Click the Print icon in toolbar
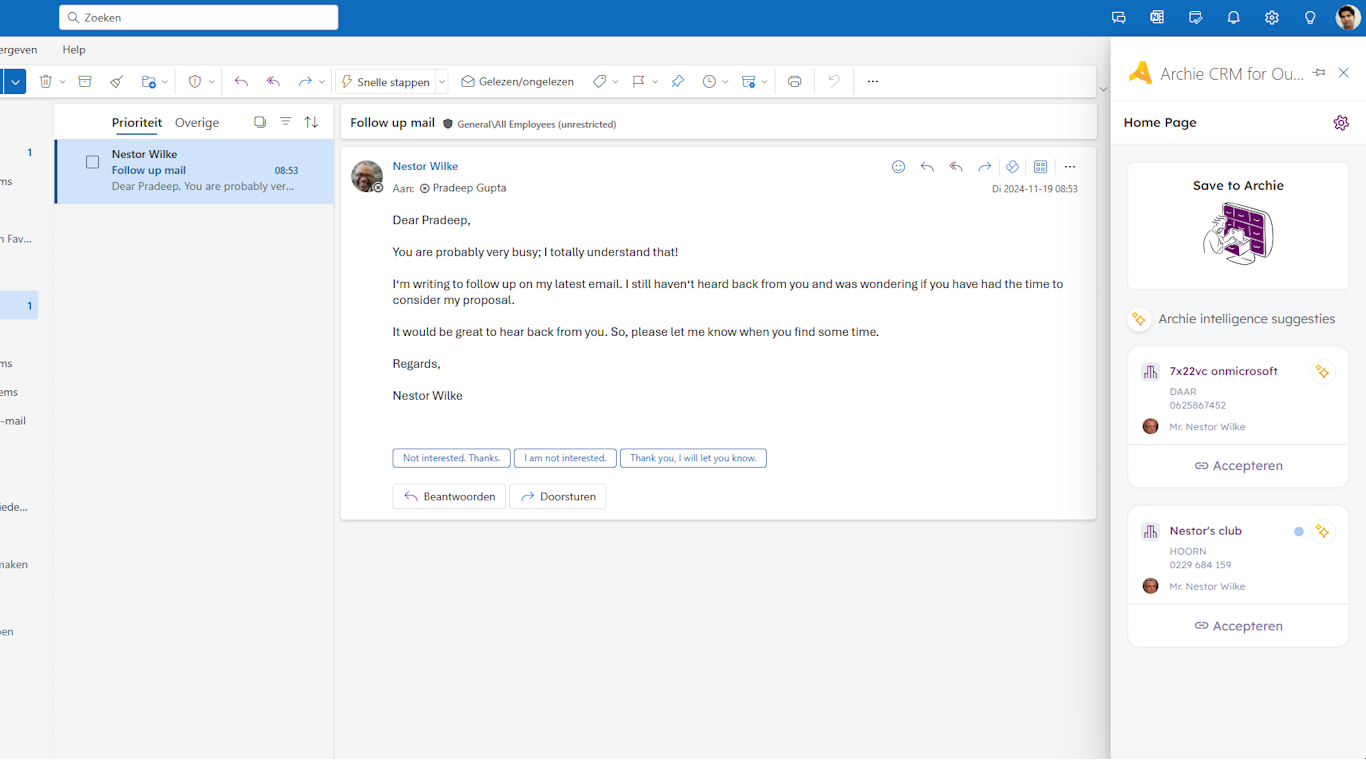The height and width of the screenshot is (768, 1366). point(794,82)
